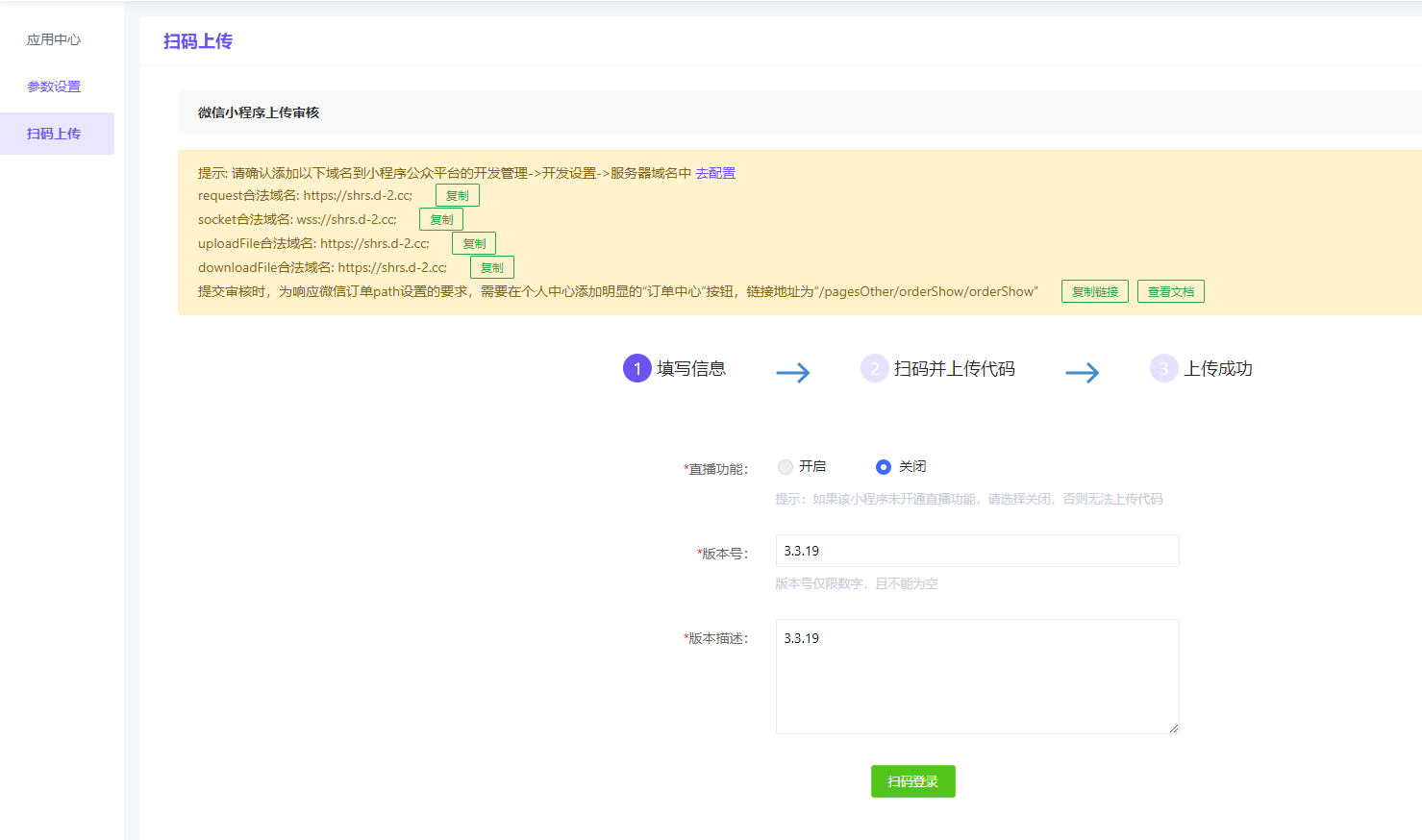Copy the socket合法域名 URL

[441, 220]
